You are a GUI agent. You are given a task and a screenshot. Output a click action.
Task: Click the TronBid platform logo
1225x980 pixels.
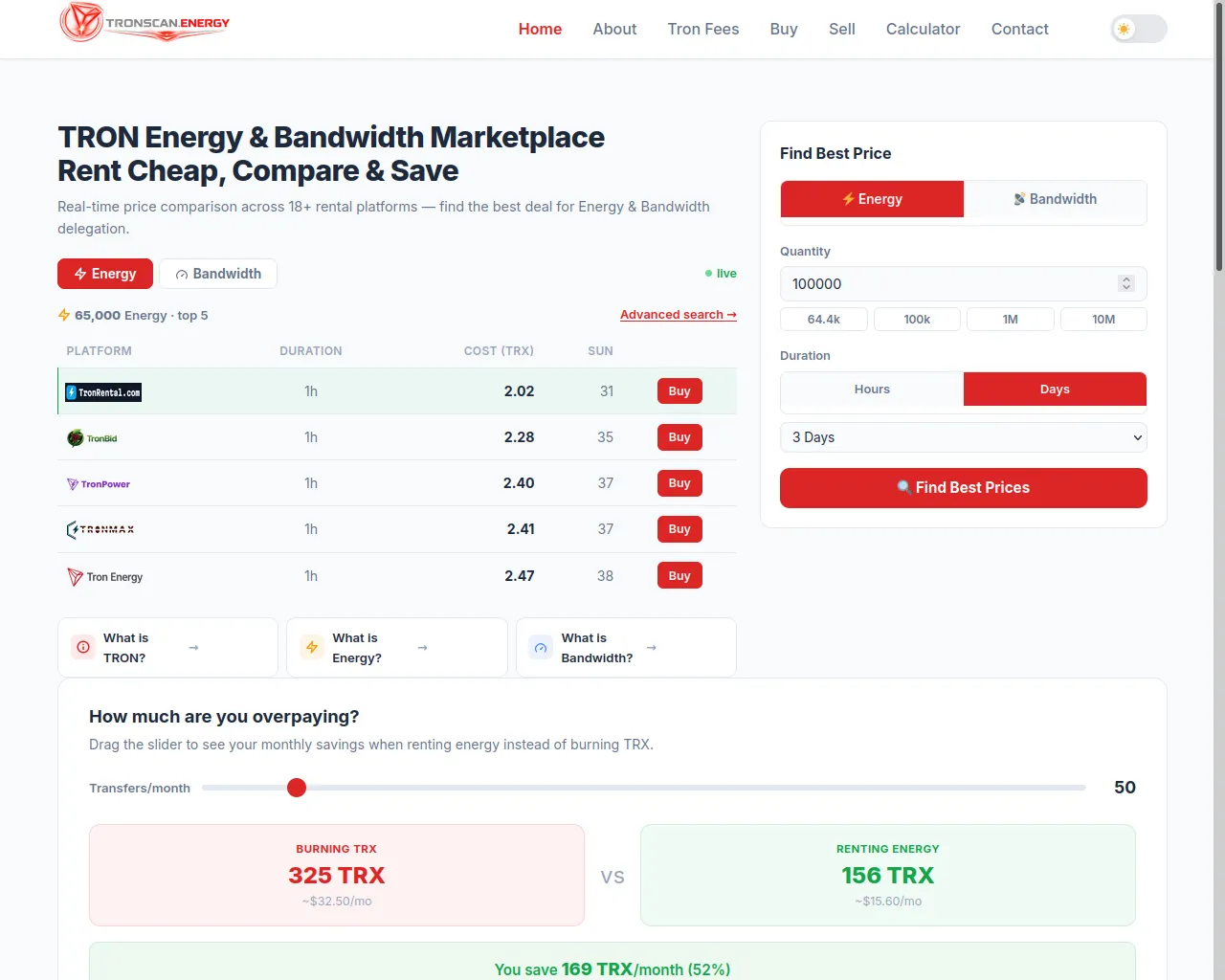pos(92,438)
